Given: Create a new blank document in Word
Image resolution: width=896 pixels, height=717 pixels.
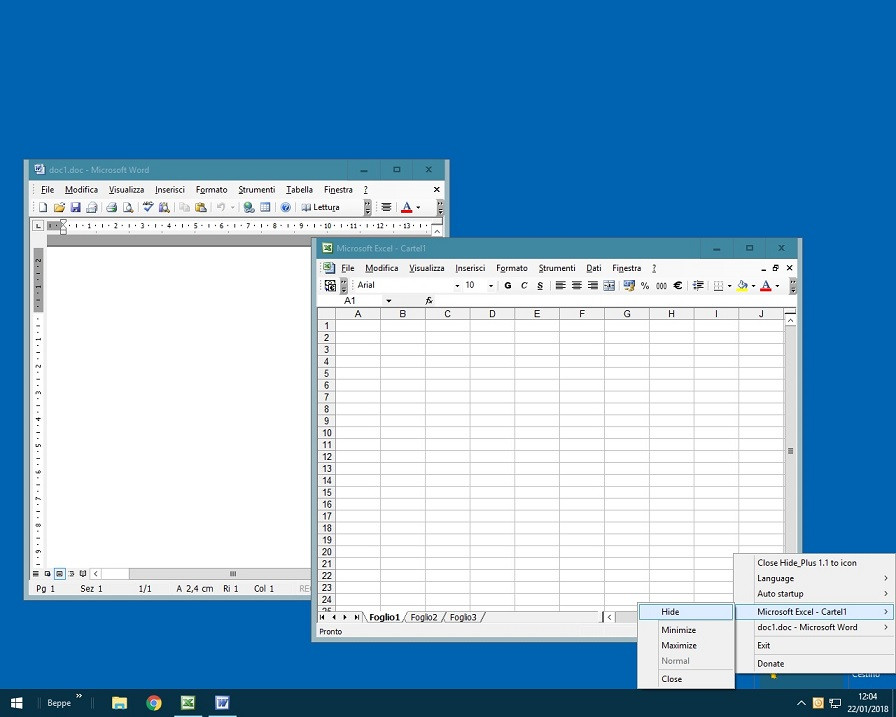Looking at the screenshot, I should point(43,207).
